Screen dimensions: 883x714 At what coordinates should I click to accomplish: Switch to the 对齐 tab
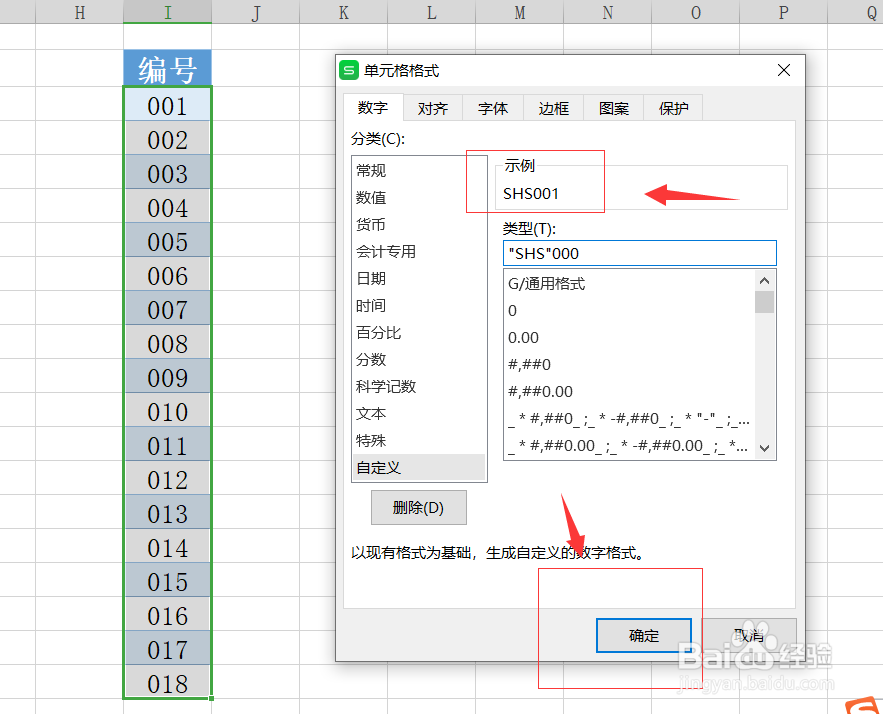432,108
